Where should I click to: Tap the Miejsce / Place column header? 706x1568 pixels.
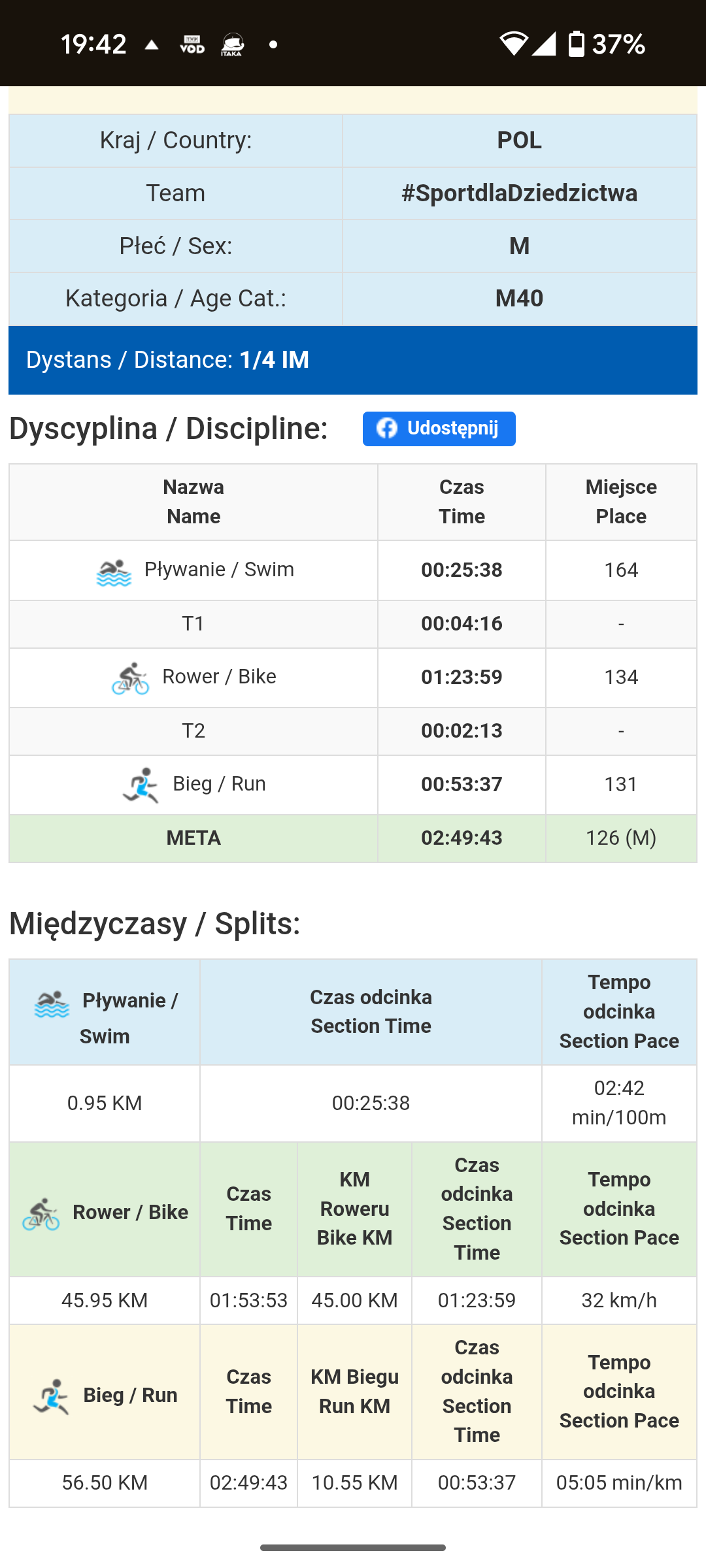click(621, 502)
